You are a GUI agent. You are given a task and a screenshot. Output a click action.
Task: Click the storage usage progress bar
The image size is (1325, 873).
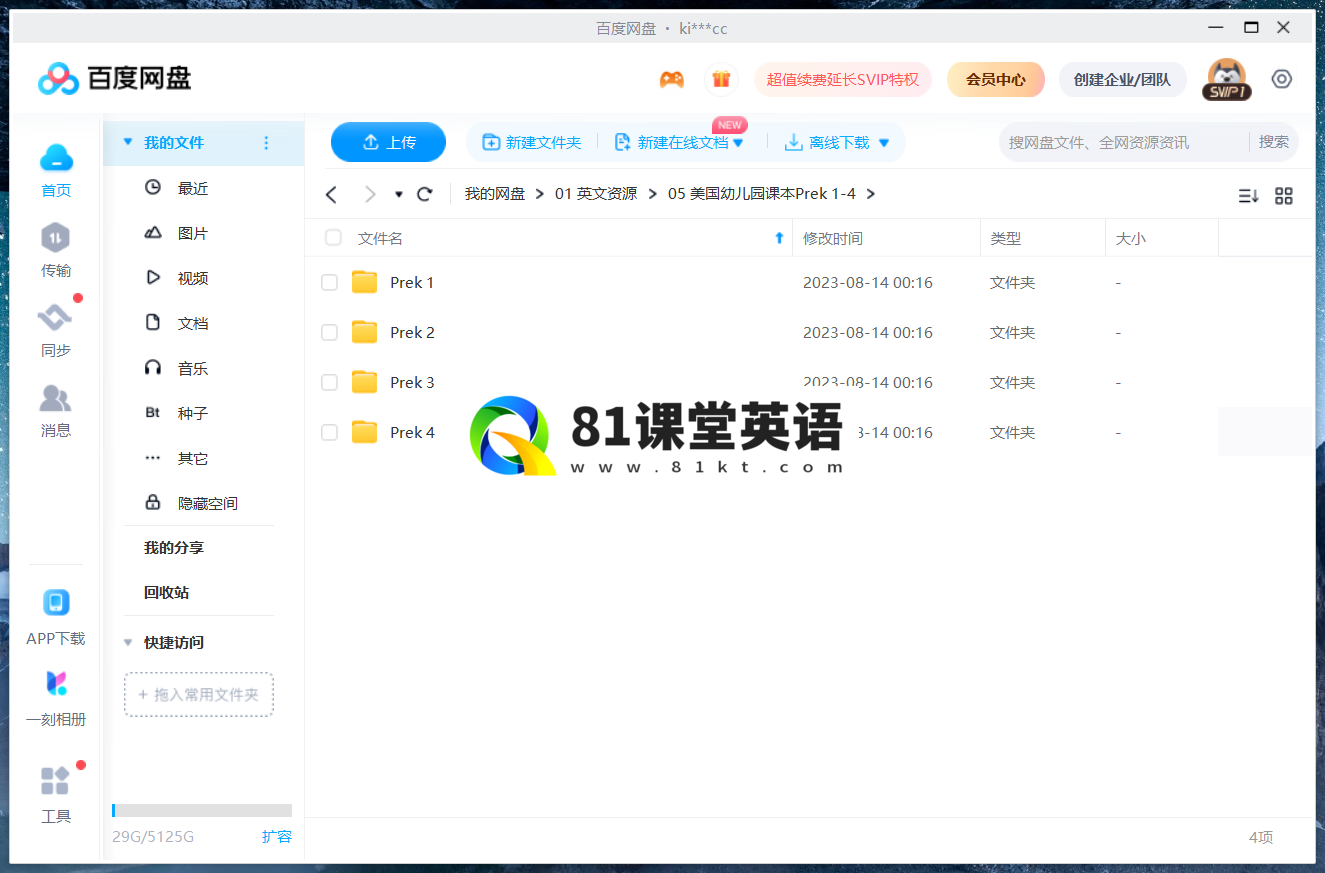(x=202, y=811)
